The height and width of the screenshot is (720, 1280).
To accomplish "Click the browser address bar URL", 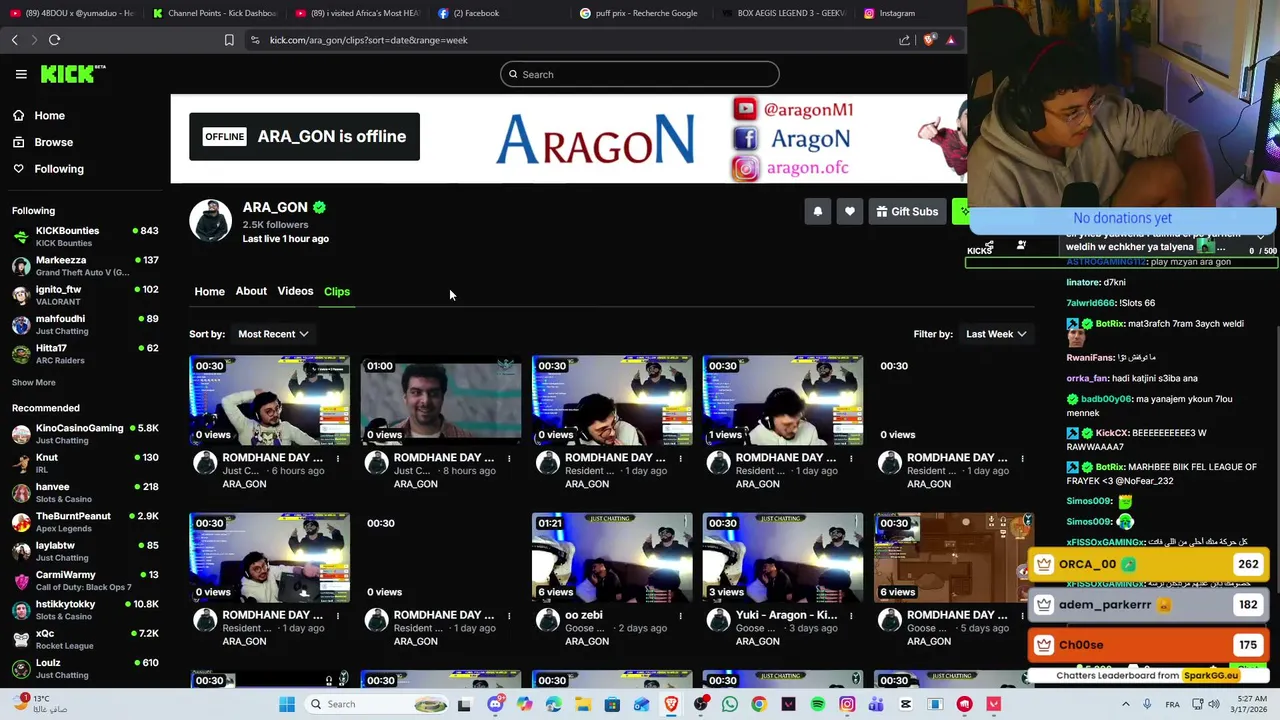I will tap(369, 40).
